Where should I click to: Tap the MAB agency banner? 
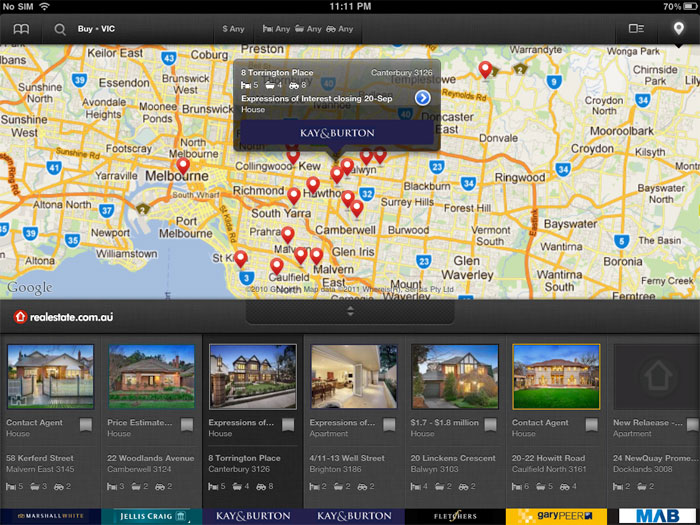(x=658, y=516)
